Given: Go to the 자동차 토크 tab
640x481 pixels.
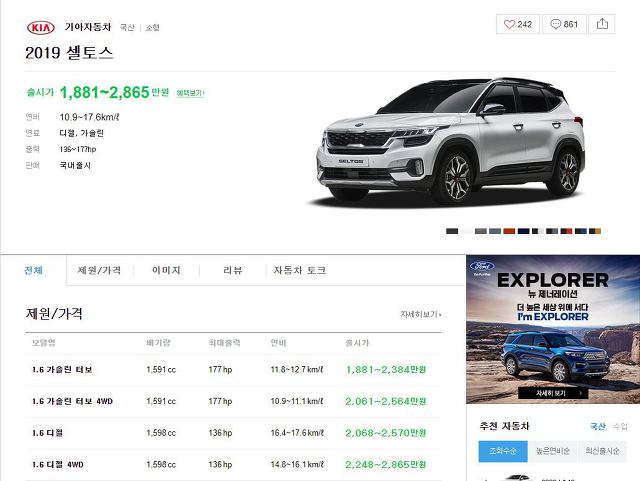Looking at the screenshot, I should click(x=300, y=270).
